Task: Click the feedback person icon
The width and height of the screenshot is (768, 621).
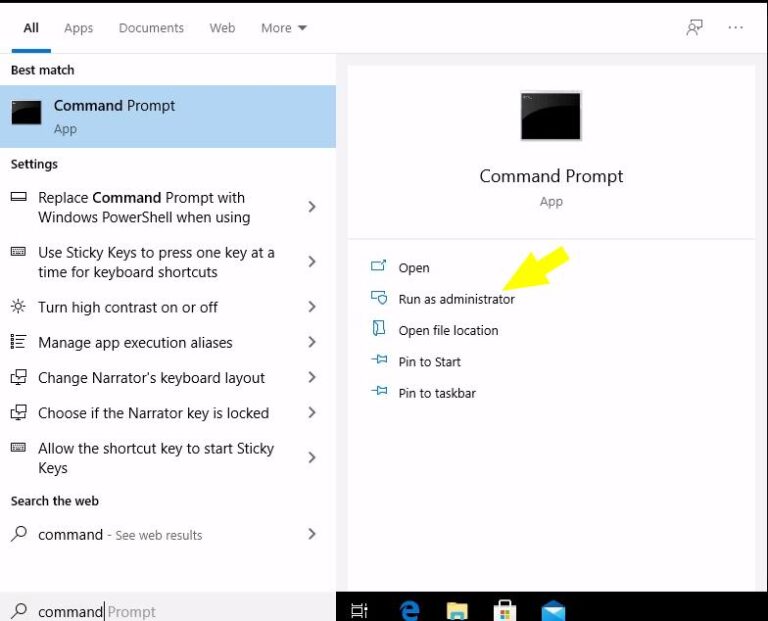Action: click(694, 27)
